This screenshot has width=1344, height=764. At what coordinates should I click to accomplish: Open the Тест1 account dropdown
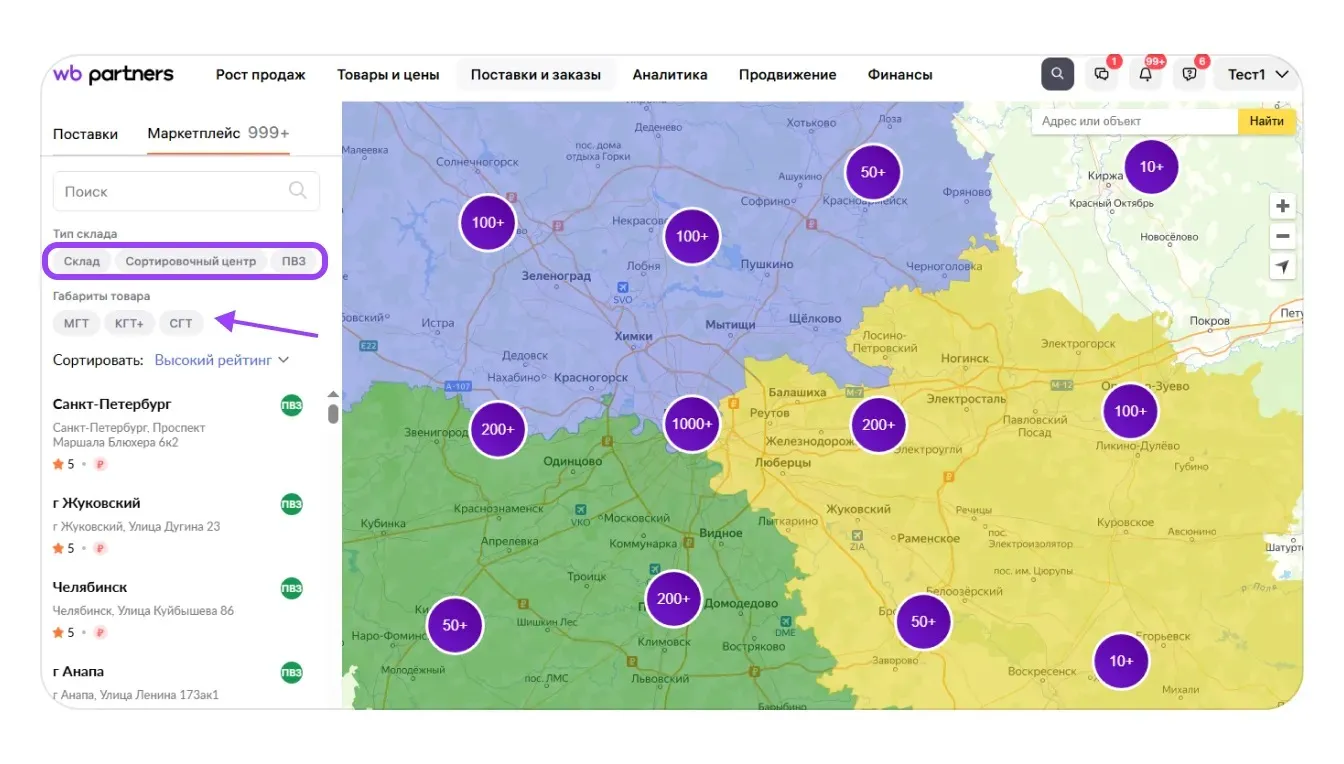point(1257,75)
